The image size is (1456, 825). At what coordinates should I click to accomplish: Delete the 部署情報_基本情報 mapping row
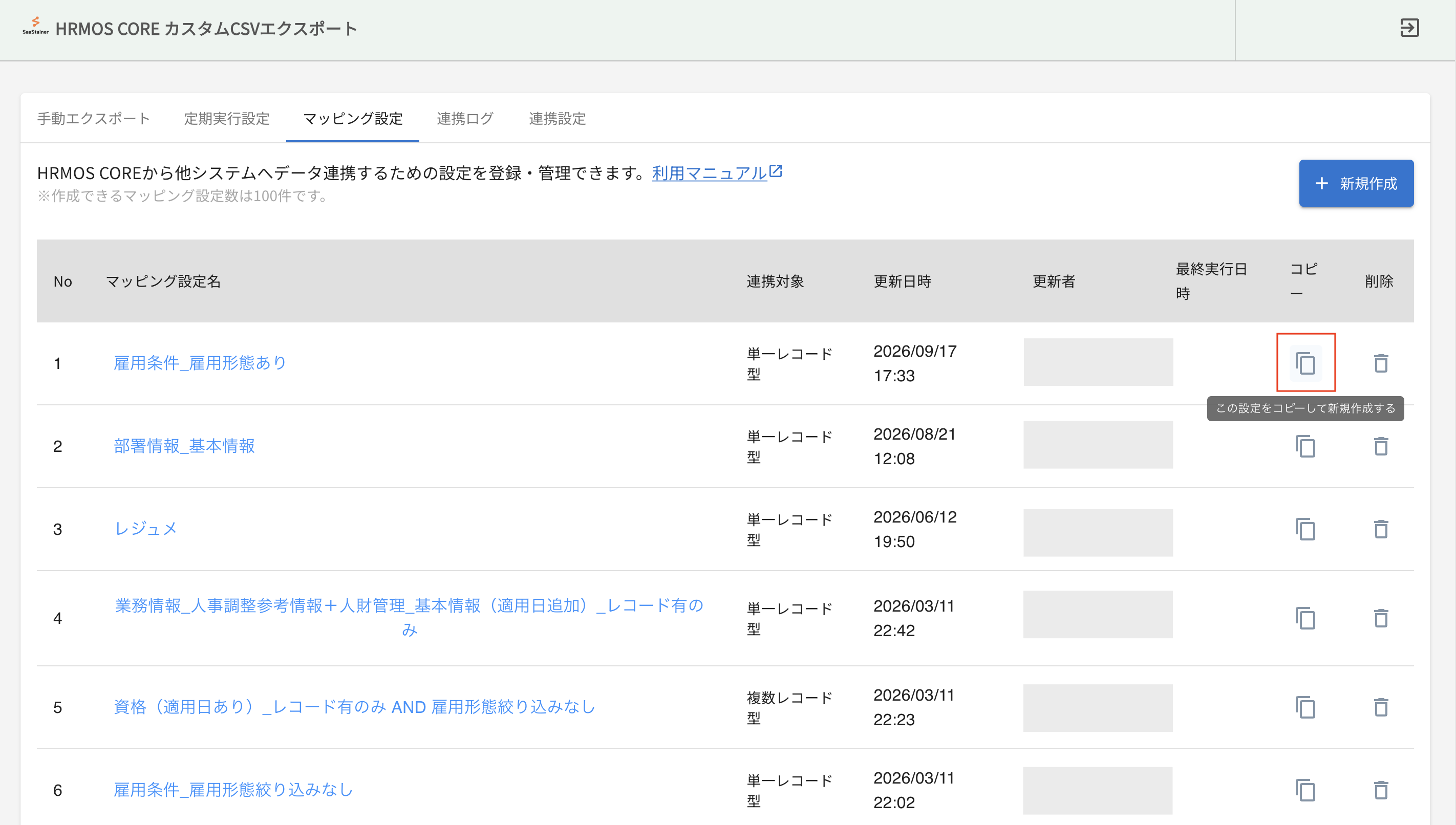(1381, 446)
